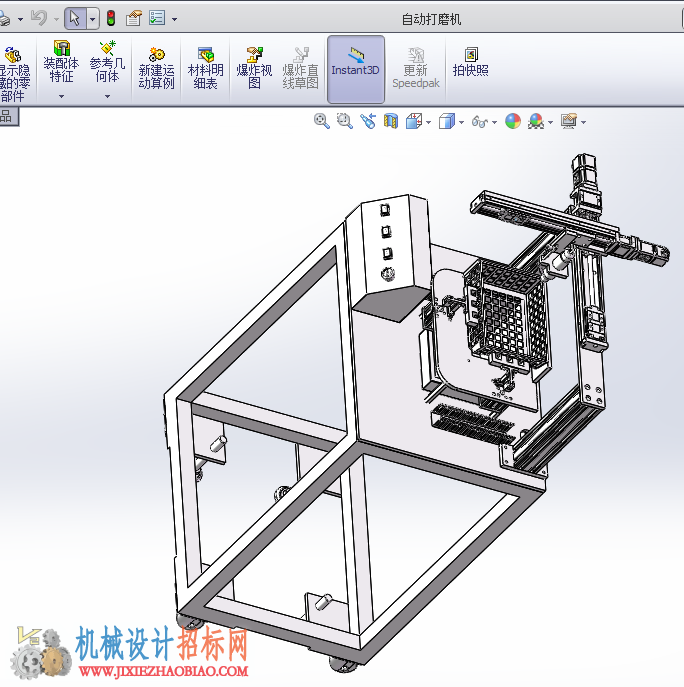The width and height of the screenshot is (684, 687).
Task: Open the Print dropdown arrow
Action: click(20, 19)
